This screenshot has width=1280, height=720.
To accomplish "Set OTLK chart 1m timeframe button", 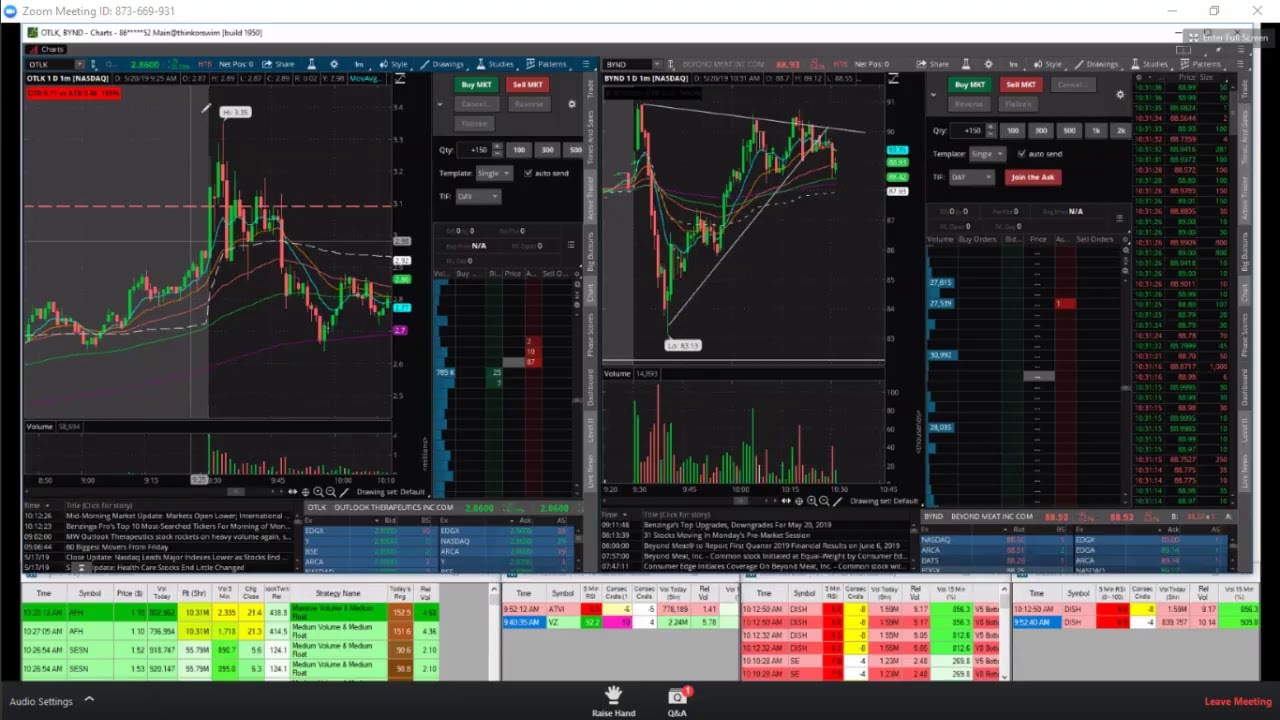I will click(359, 64).
